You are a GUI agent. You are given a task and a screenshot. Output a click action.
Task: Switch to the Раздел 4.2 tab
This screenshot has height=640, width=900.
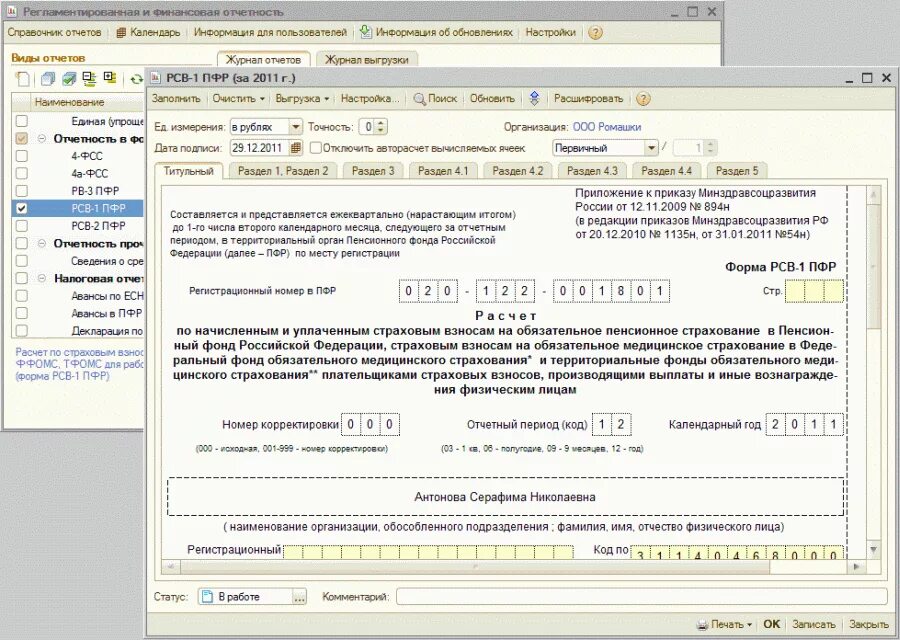point(518,171)
